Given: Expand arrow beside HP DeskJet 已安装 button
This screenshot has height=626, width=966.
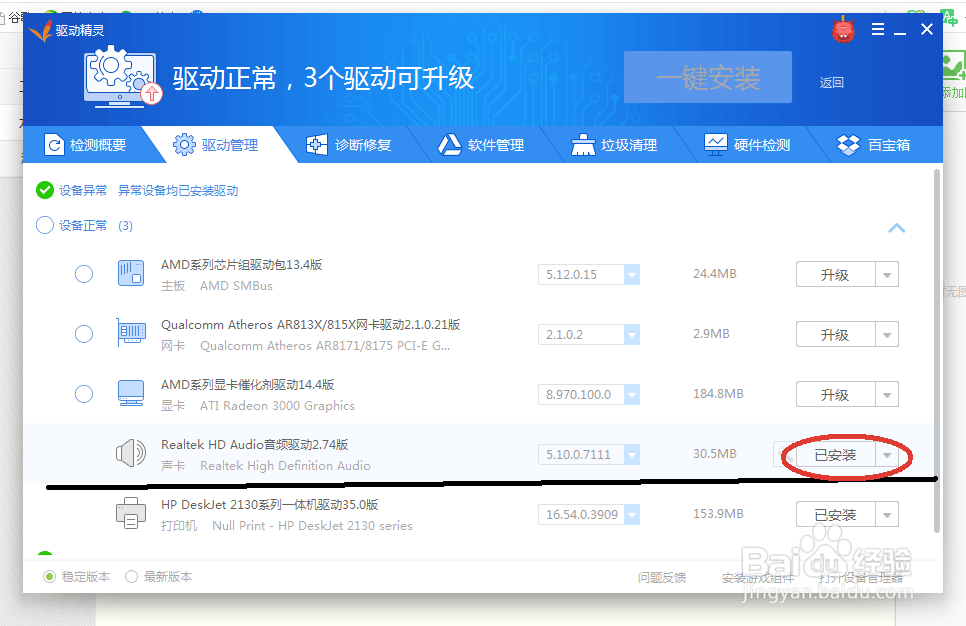Looking at the screenshot, I should pos(887,514).
